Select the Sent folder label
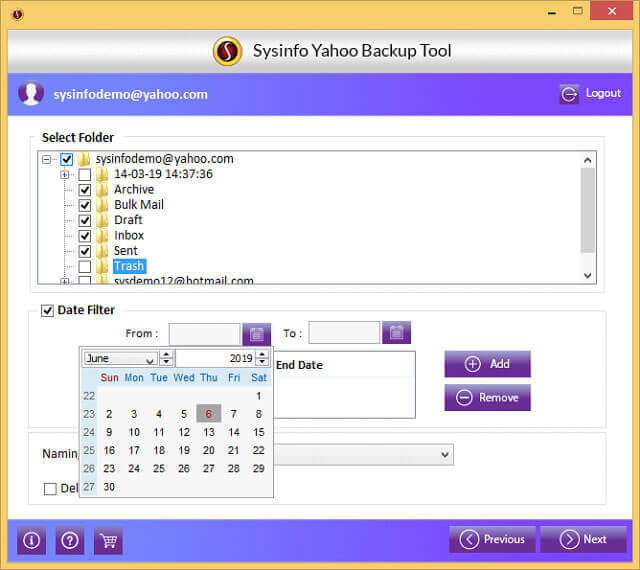The image size is (640, 570). click(126, 251)
